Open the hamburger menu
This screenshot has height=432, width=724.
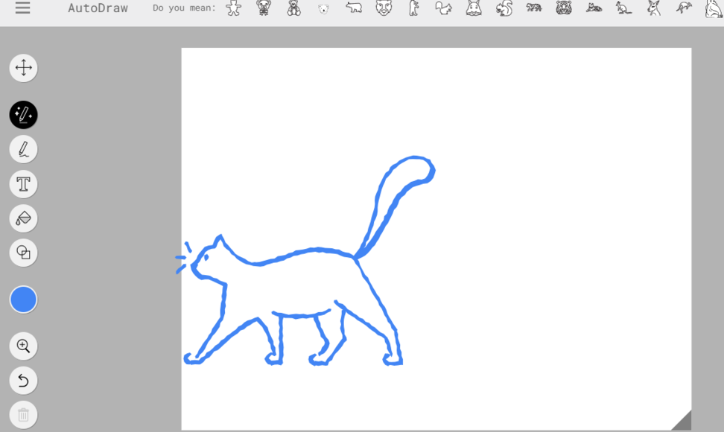tap(23, 8)
